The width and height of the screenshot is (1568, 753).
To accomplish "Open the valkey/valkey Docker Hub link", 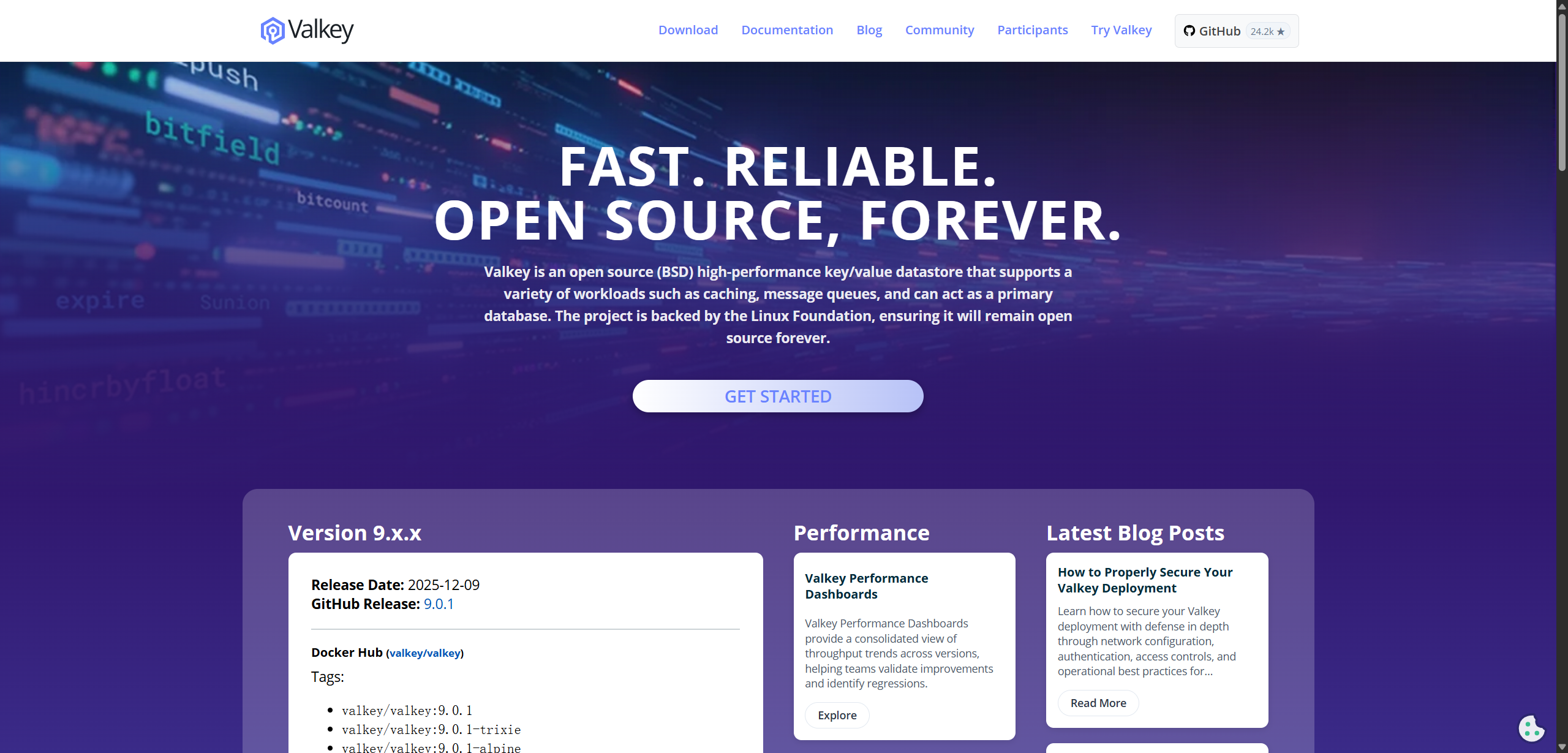I will [x=425, y=653].
